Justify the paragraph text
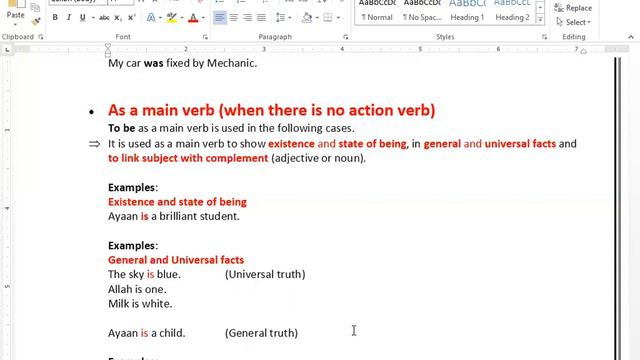Viewport: 640px width, 360px height. 261,18
